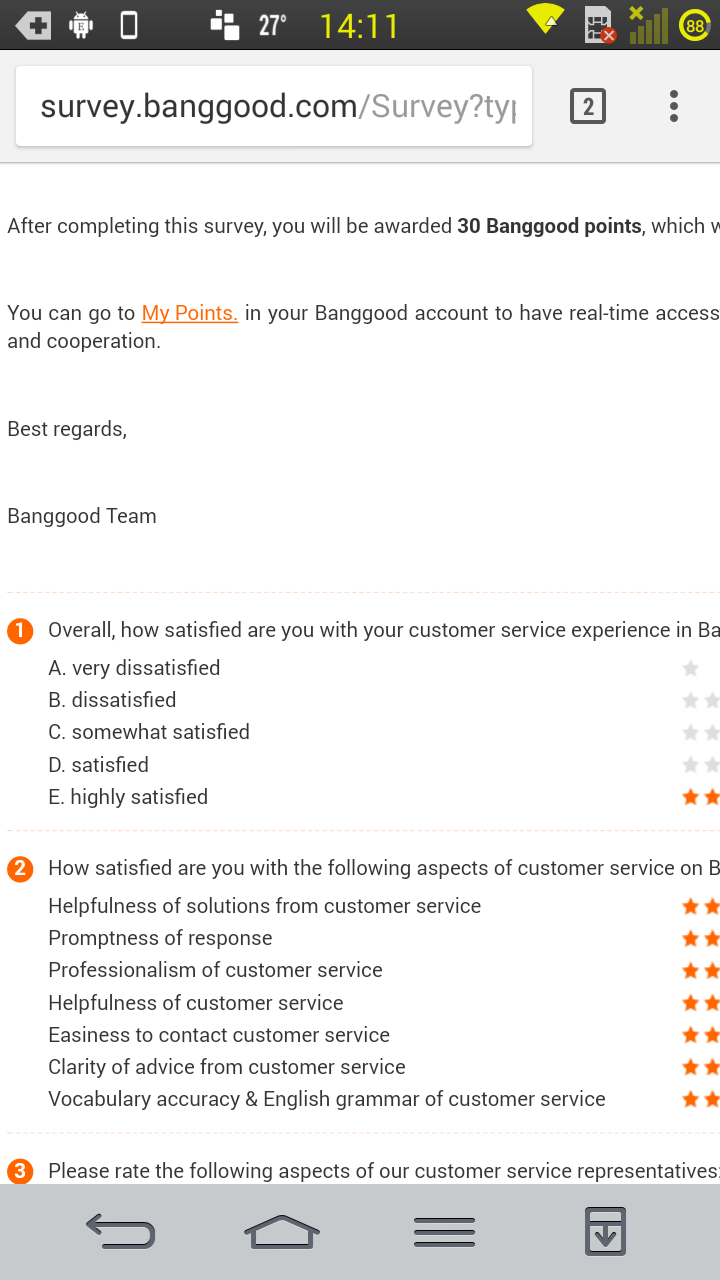Screen dimensions: 720x1280
Task: Tap the back navigation key
Action: (121, 1231)
